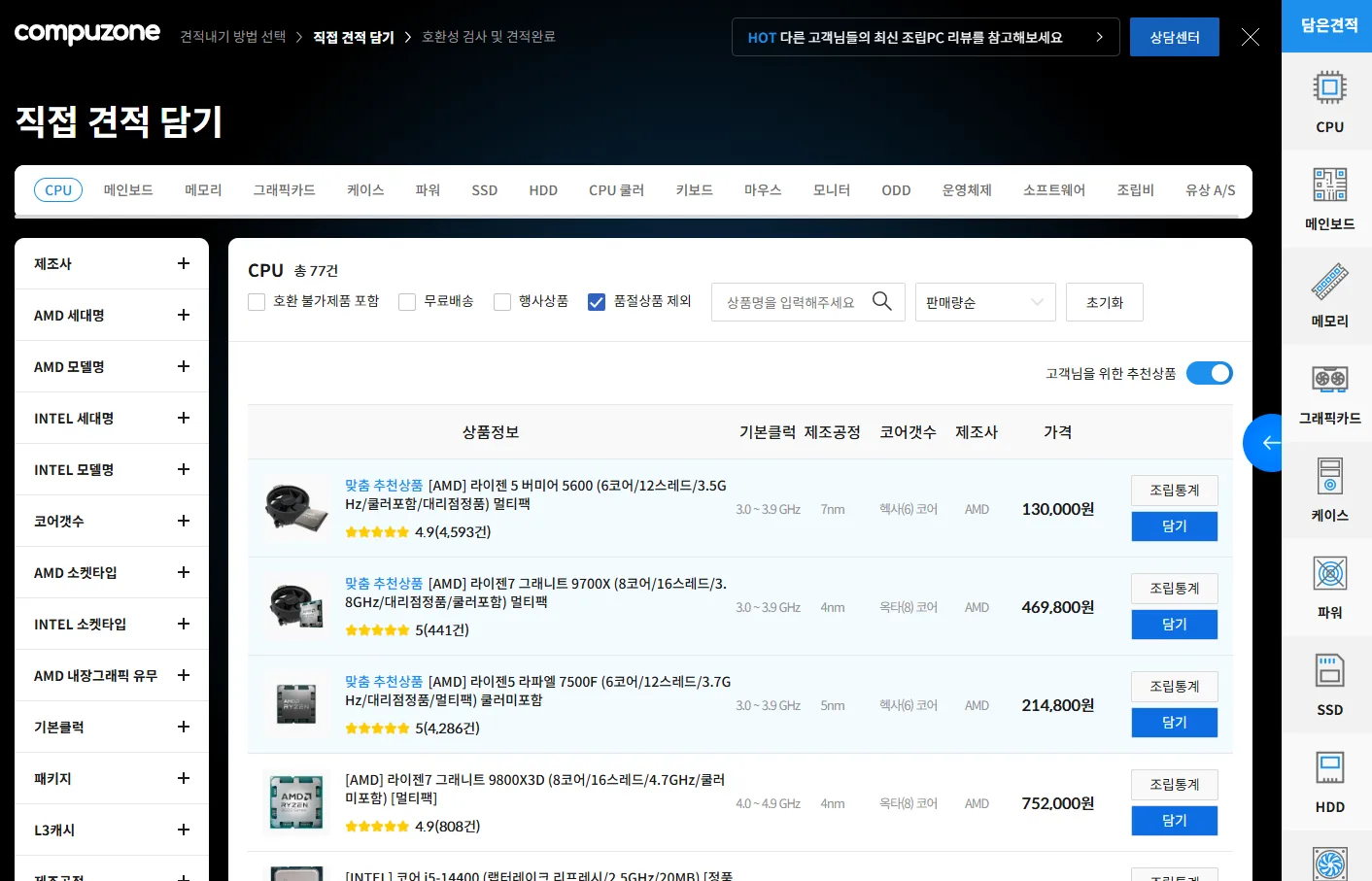Disable the 고객님을 위한 추천상품 toggle
The height and width of the screenshot is (881, 1372).
1209,372
